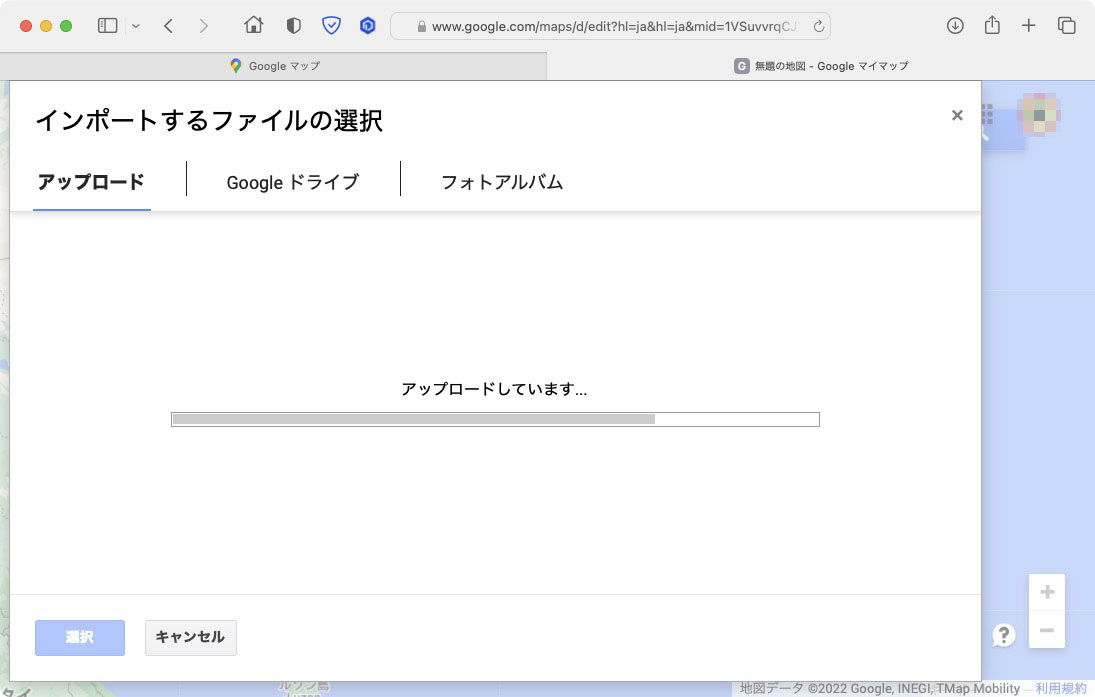Image resolution: width=1095 pixels, height=697 pixels.
Task: Click the reload icon in the address bar
Action: [822, 26]
